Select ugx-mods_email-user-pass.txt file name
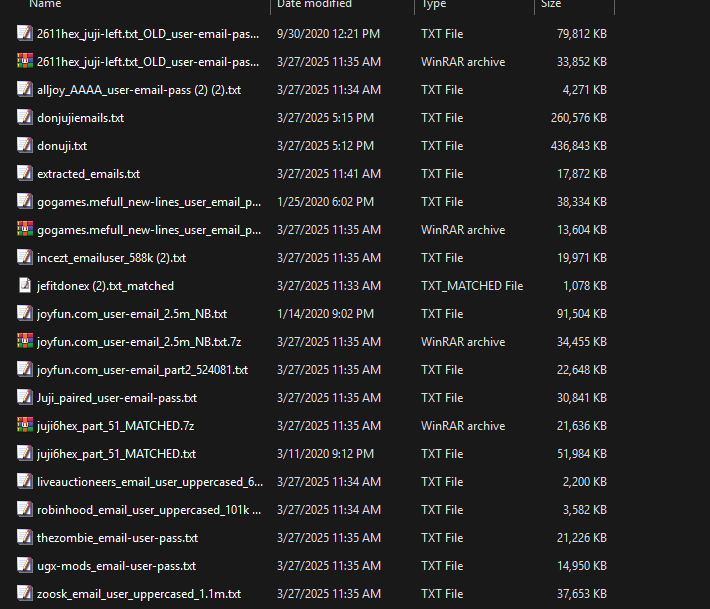This screenshot has height=609, width=710. [116, 566]
